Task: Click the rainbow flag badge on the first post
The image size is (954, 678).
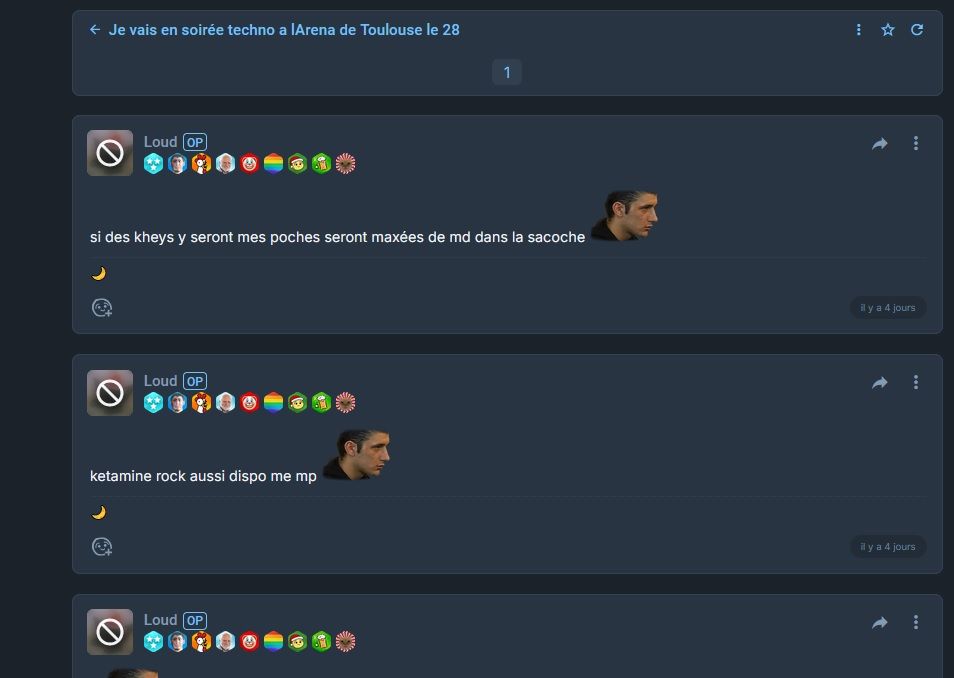Action: point(273,163)
